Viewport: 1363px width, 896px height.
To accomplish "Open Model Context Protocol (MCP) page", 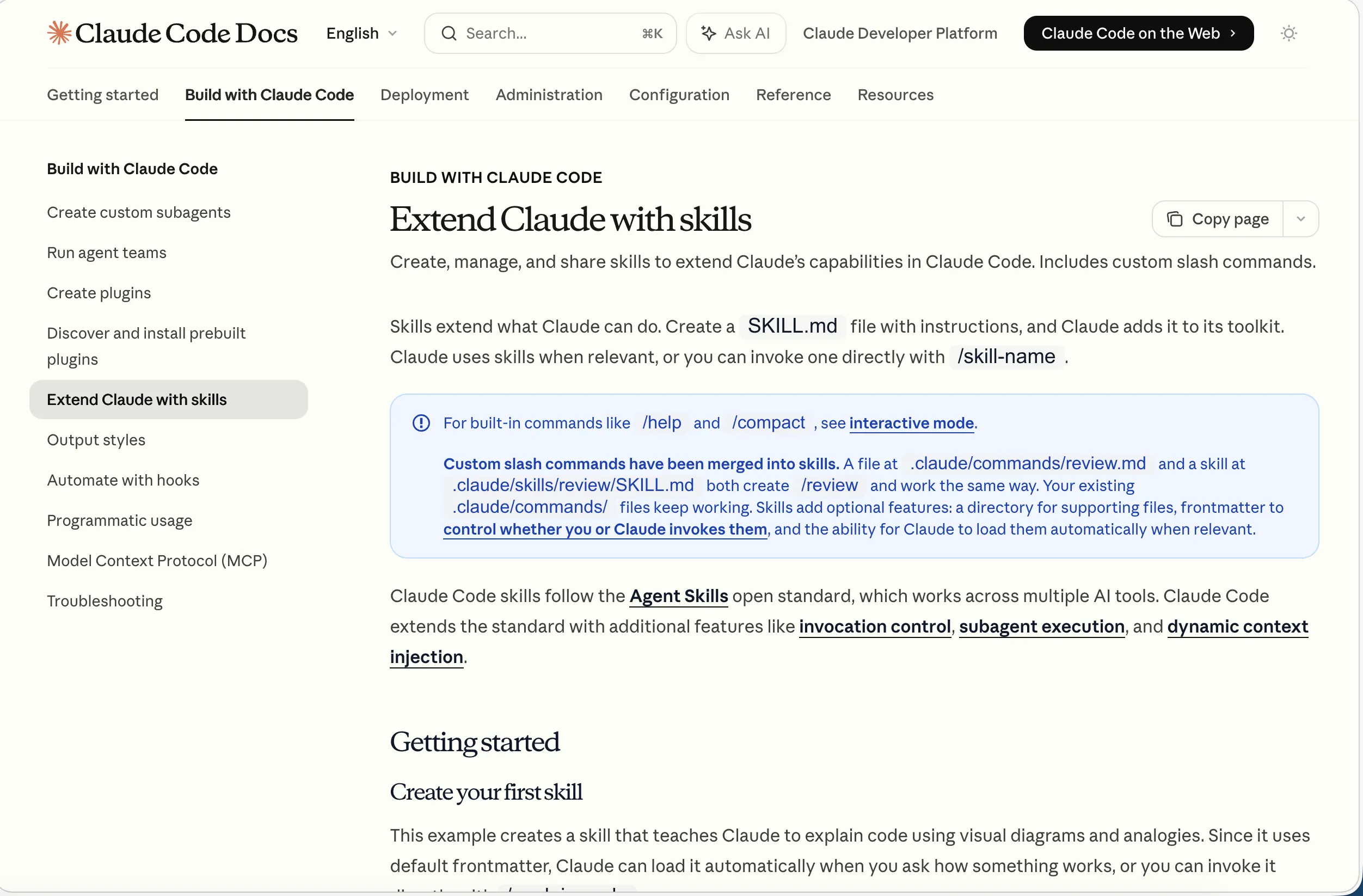I will click(157, 560).
